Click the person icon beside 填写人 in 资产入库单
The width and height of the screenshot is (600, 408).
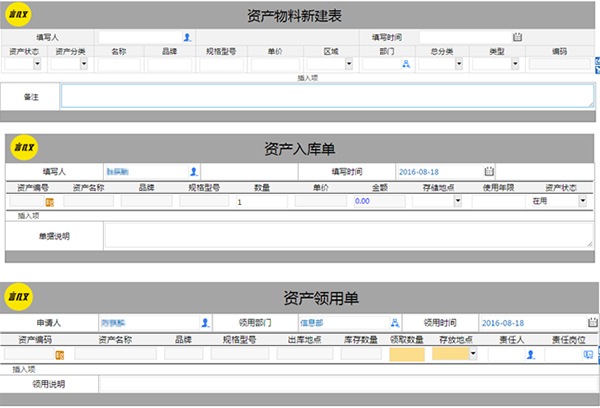point(193,171)
